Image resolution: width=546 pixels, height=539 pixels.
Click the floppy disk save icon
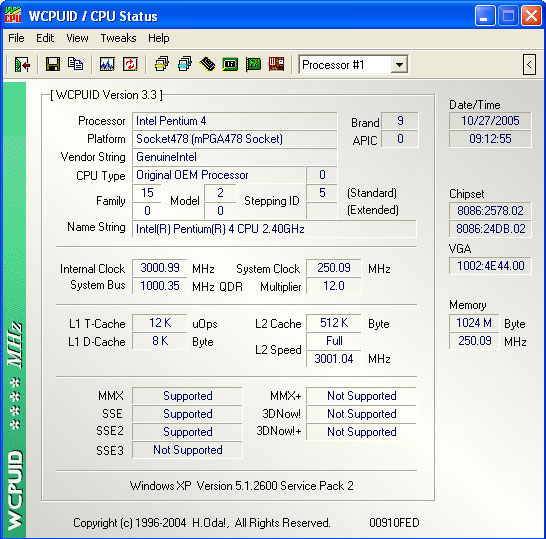pos(53,64)
